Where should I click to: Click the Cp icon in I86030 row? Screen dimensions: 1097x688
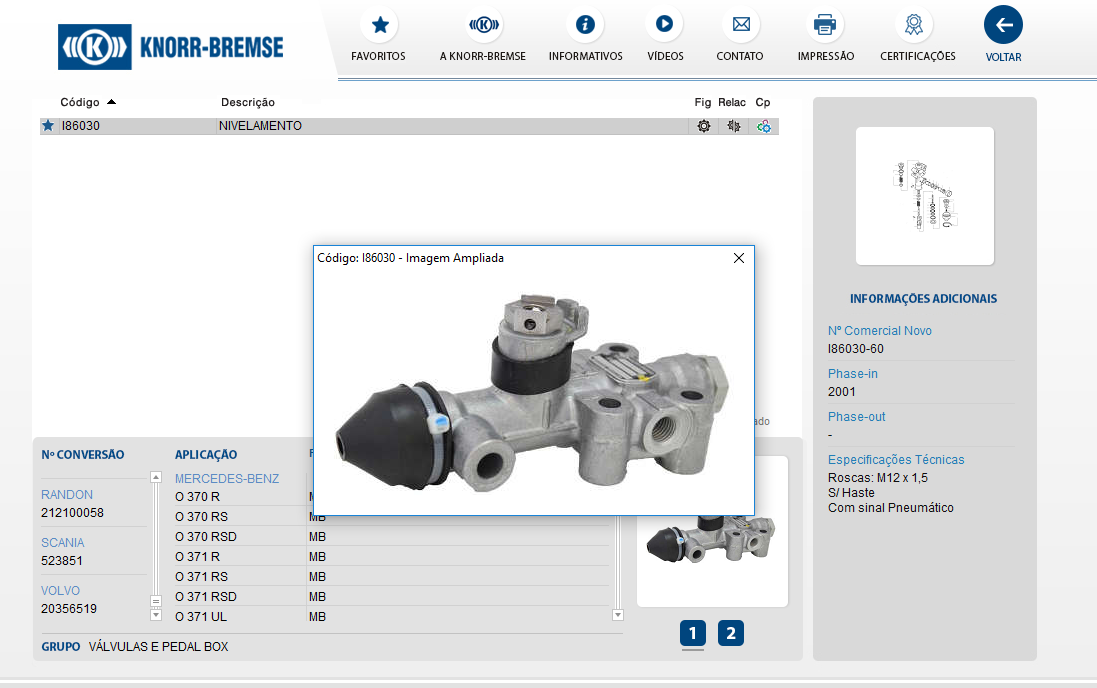point(764,126)
